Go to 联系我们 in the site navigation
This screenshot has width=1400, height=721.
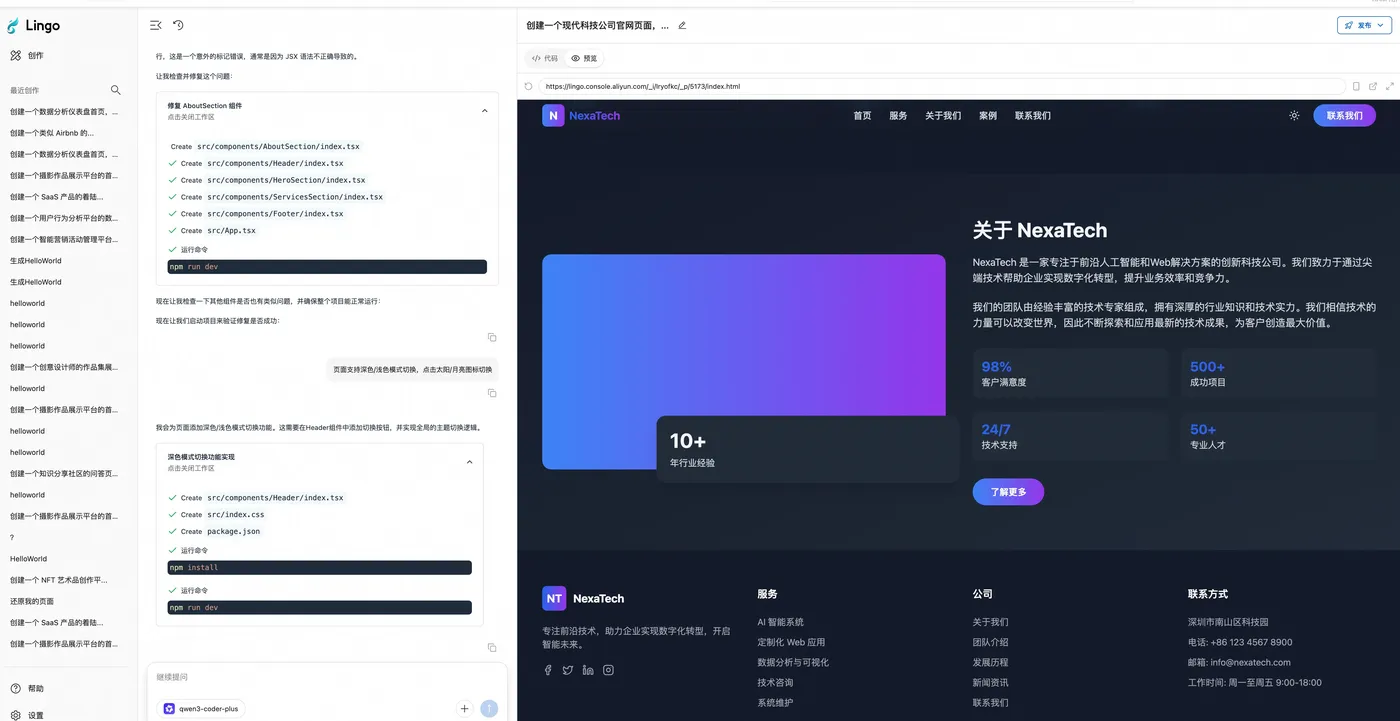pos(1033,115)
